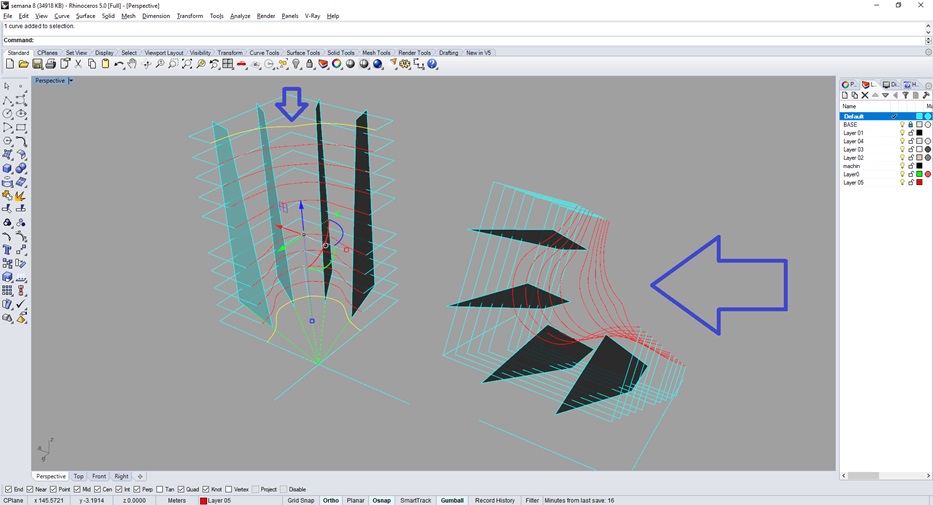Click the green color swatch of Layer0
933x505 pixels.
click(x=919, y=175)
